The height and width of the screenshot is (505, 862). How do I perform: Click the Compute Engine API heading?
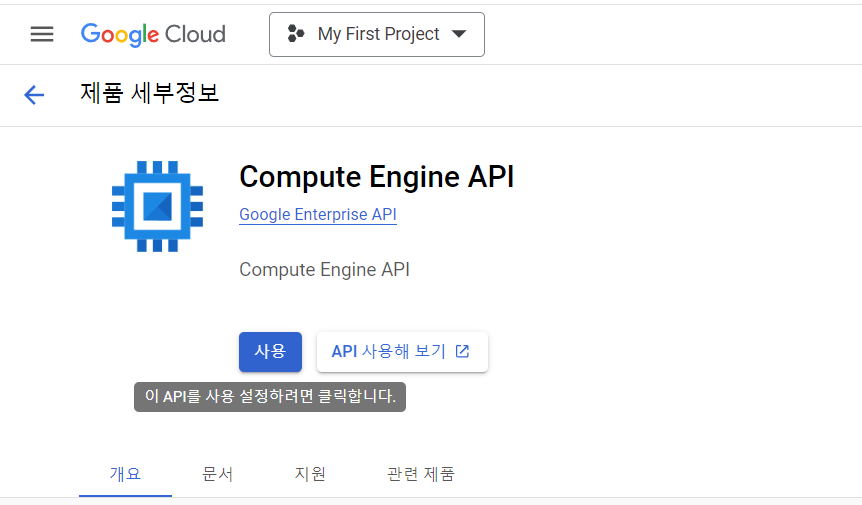click(377, 177)
